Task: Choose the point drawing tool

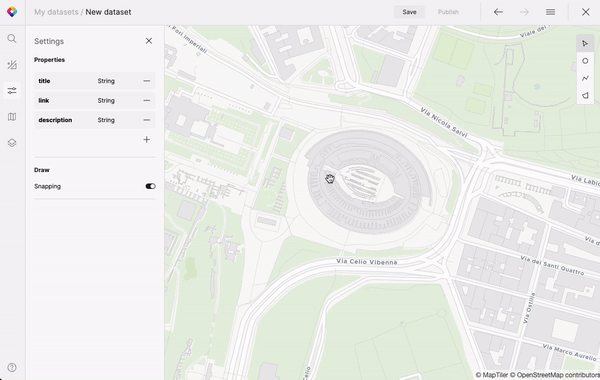Action: (x=585, y=61)
